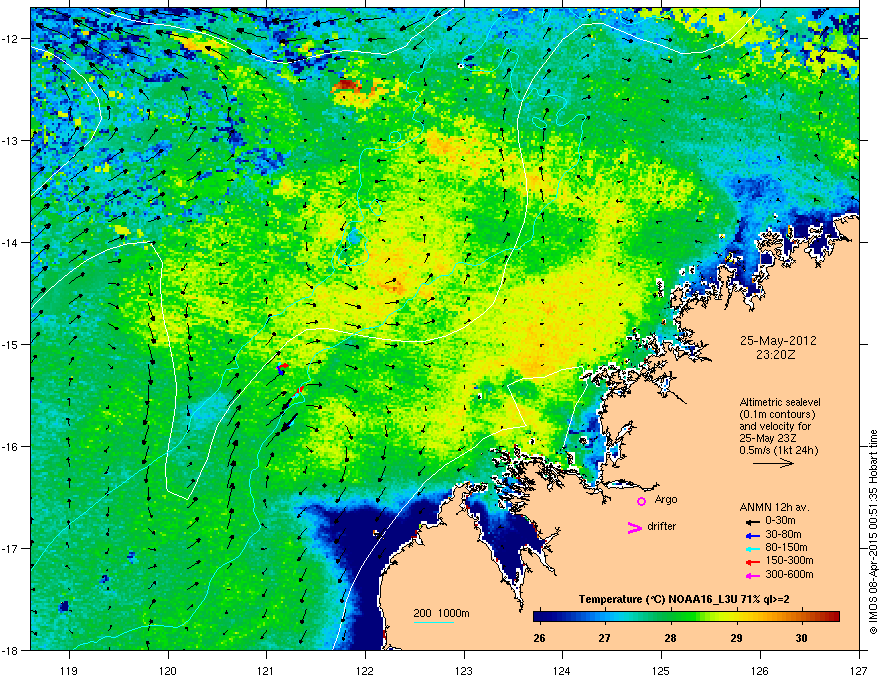Click the longitude axis label 124
This screenshot has width=880, height=680.
click(x=563, y=670)
